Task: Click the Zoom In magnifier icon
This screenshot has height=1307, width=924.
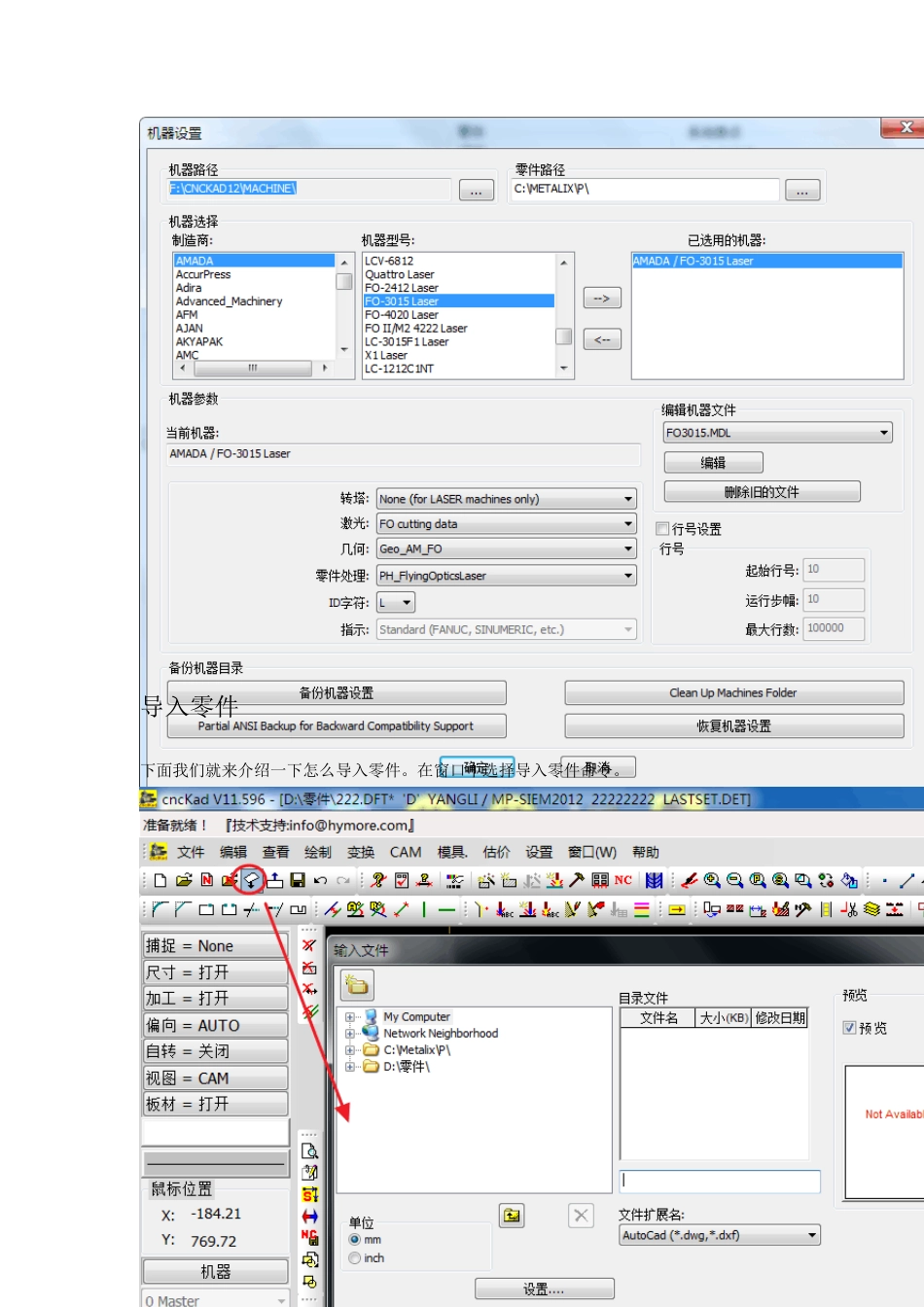Action: click(x=712, y=881)
